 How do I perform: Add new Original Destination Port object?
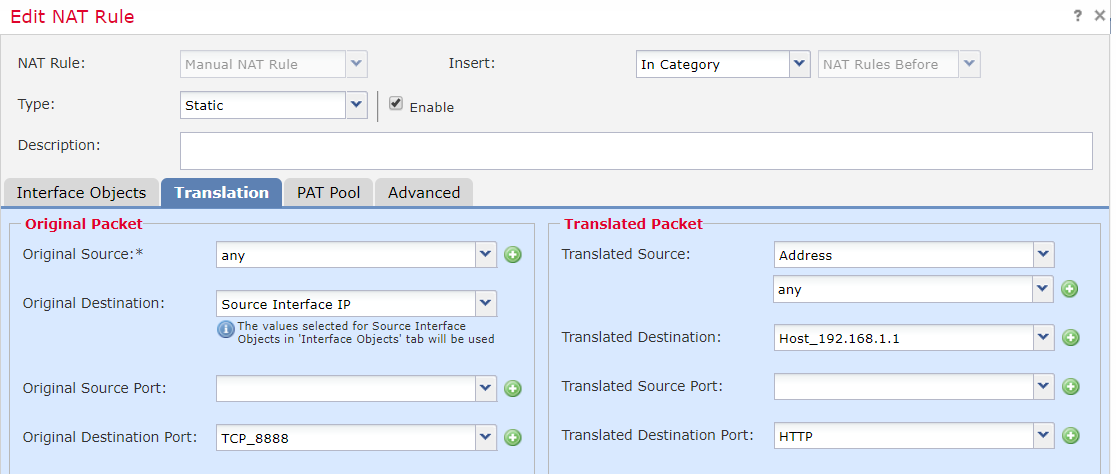pos(513,437)
